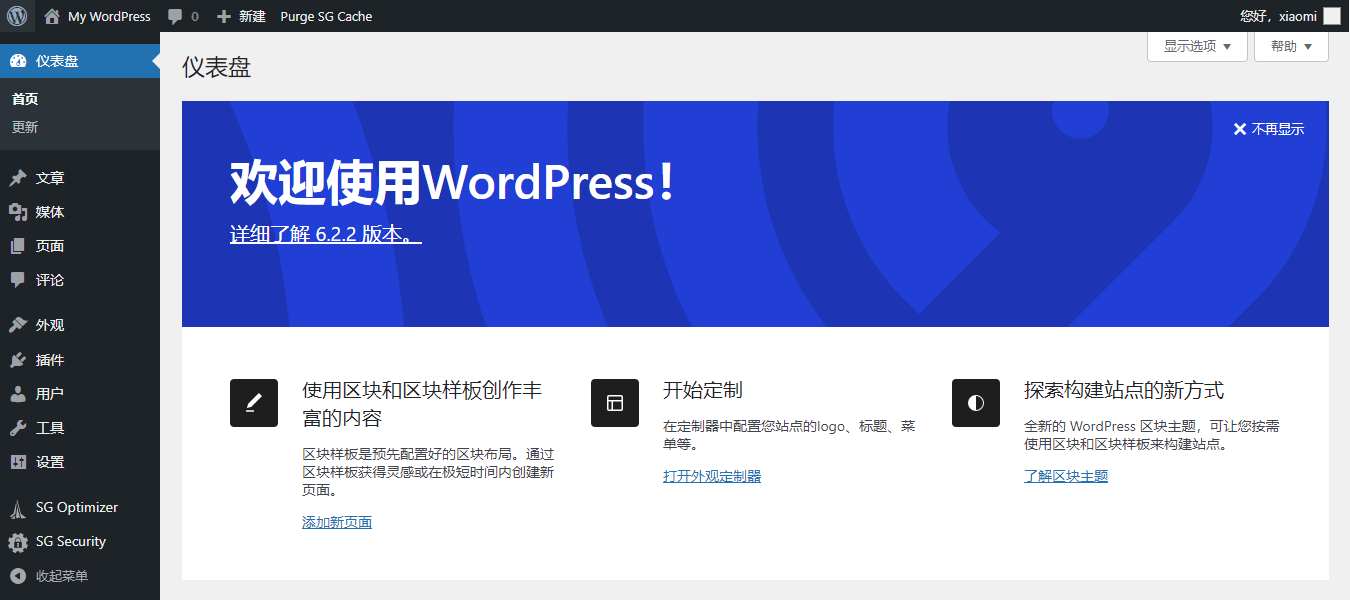Click 详细了解 6.2.2 版本 link
The height and width of the screenshot is (600, 1350).
click(325, 231)
